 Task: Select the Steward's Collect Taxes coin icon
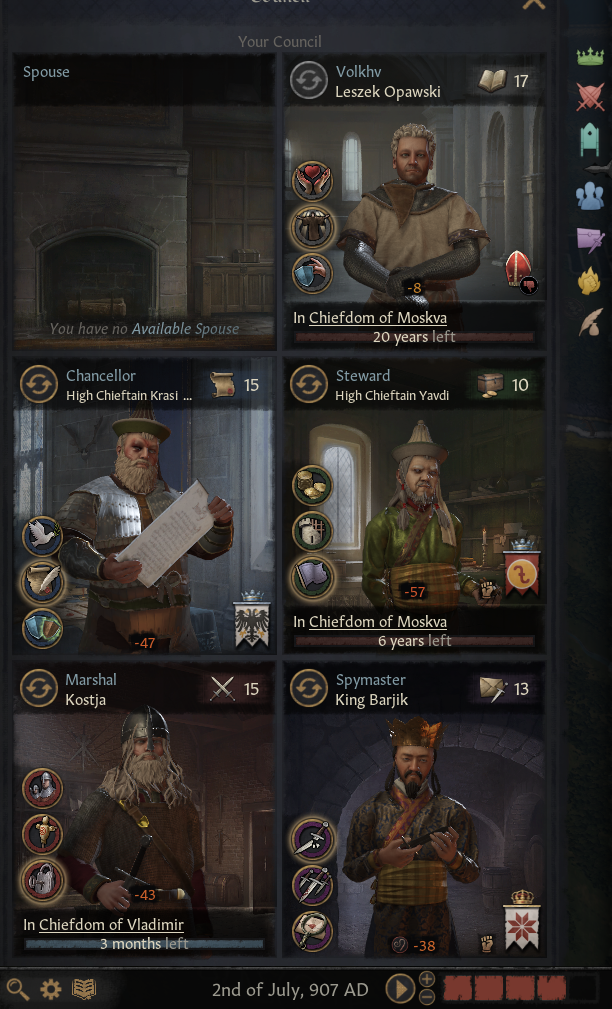tap(313, 485)
